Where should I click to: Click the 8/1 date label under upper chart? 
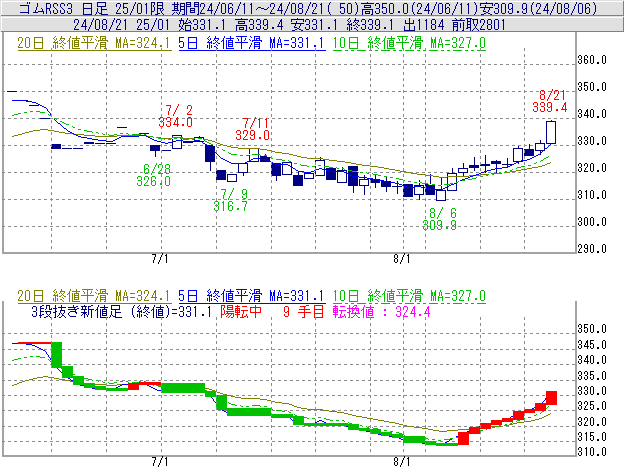coord(402,259)
